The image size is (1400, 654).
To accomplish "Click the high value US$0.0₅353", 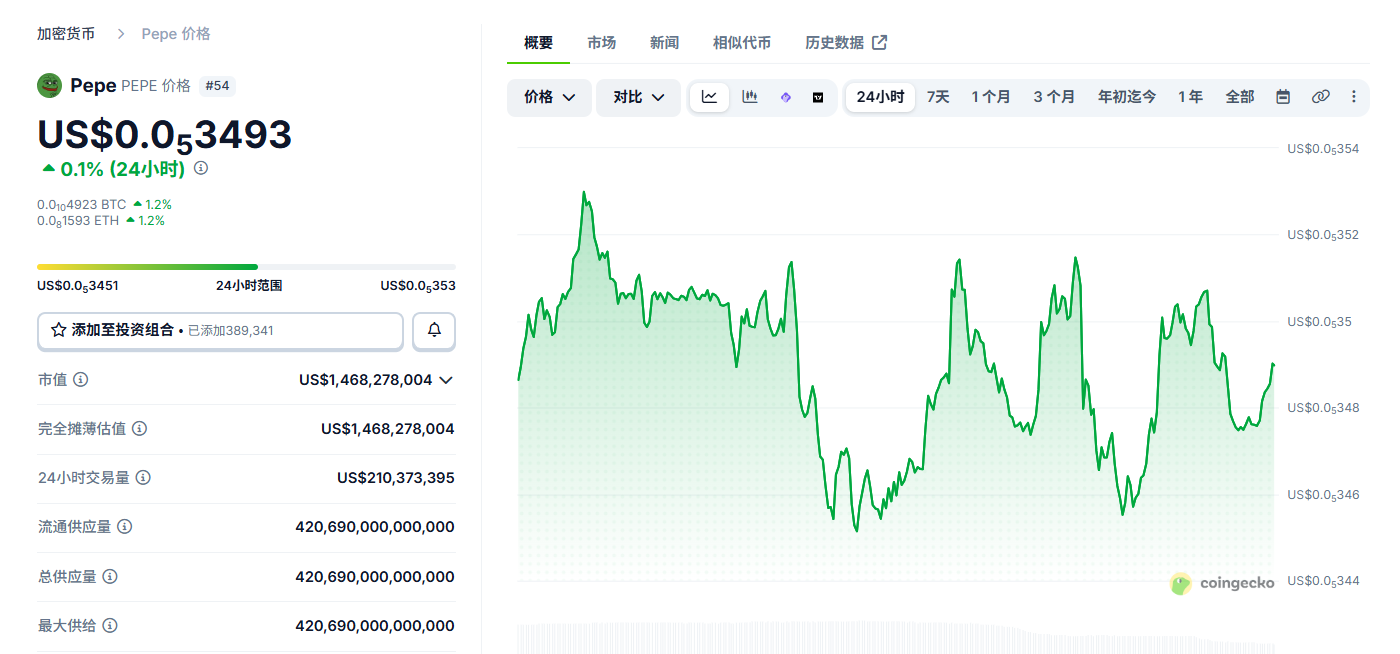I will pos(418,286).
